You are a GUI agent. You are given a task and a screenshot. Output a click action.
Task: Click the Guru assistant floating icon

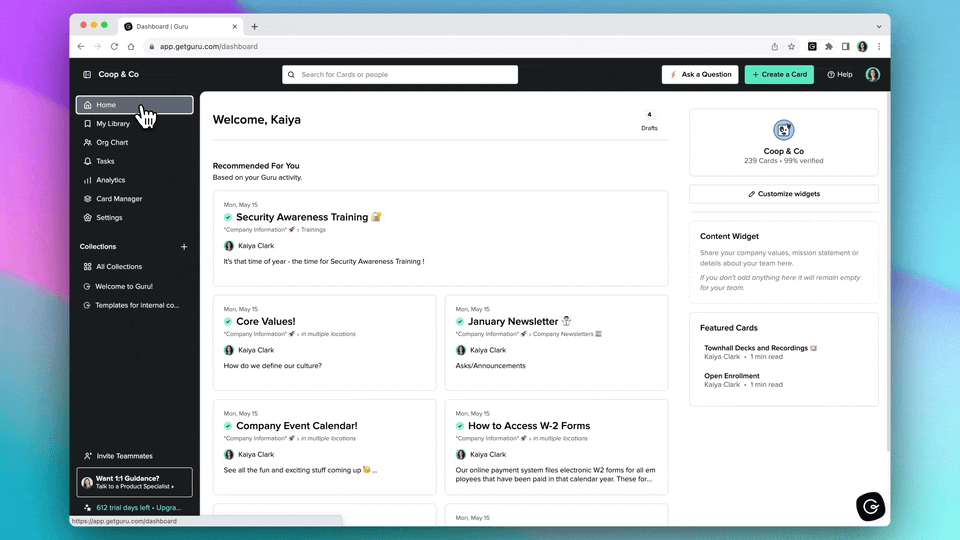[871, 506]
